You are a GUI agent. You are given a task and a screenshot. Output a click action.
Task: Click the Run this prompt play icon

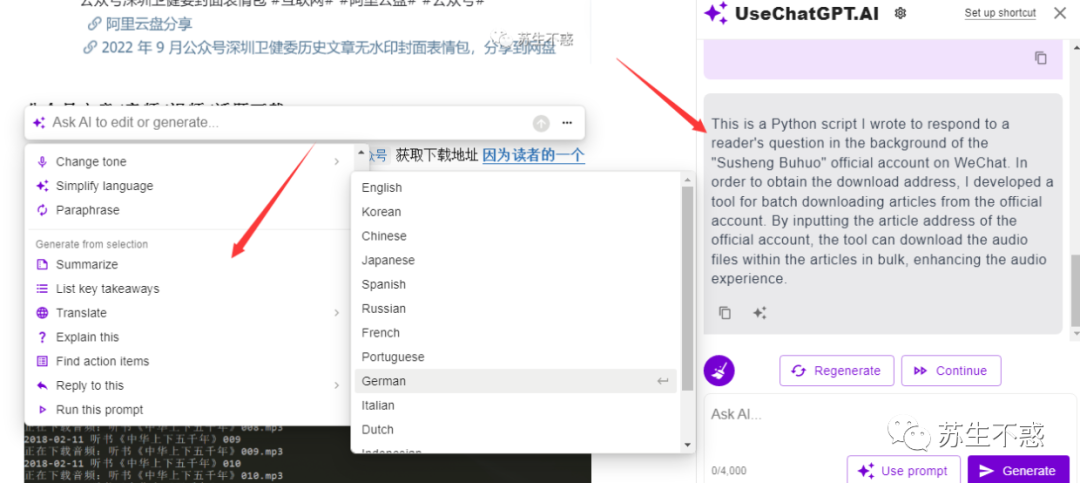[42, 409]
